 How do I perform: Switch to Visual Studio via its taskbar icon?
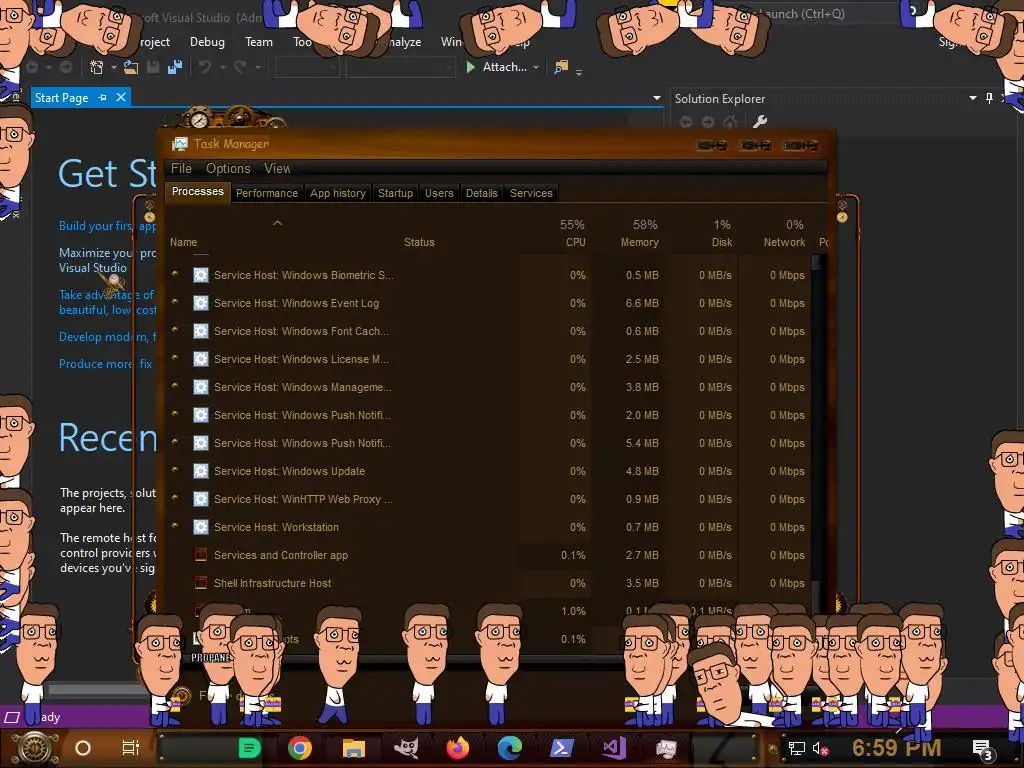point(614,748)
